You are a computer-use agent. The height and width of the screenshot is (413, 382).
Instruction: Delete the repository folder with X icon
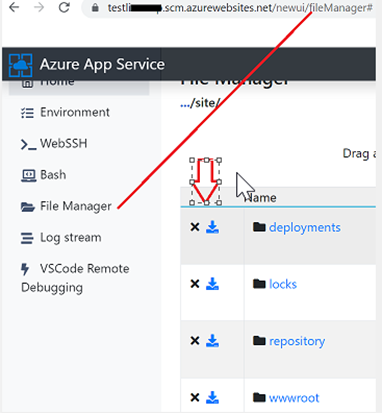(x=195, y=341)
